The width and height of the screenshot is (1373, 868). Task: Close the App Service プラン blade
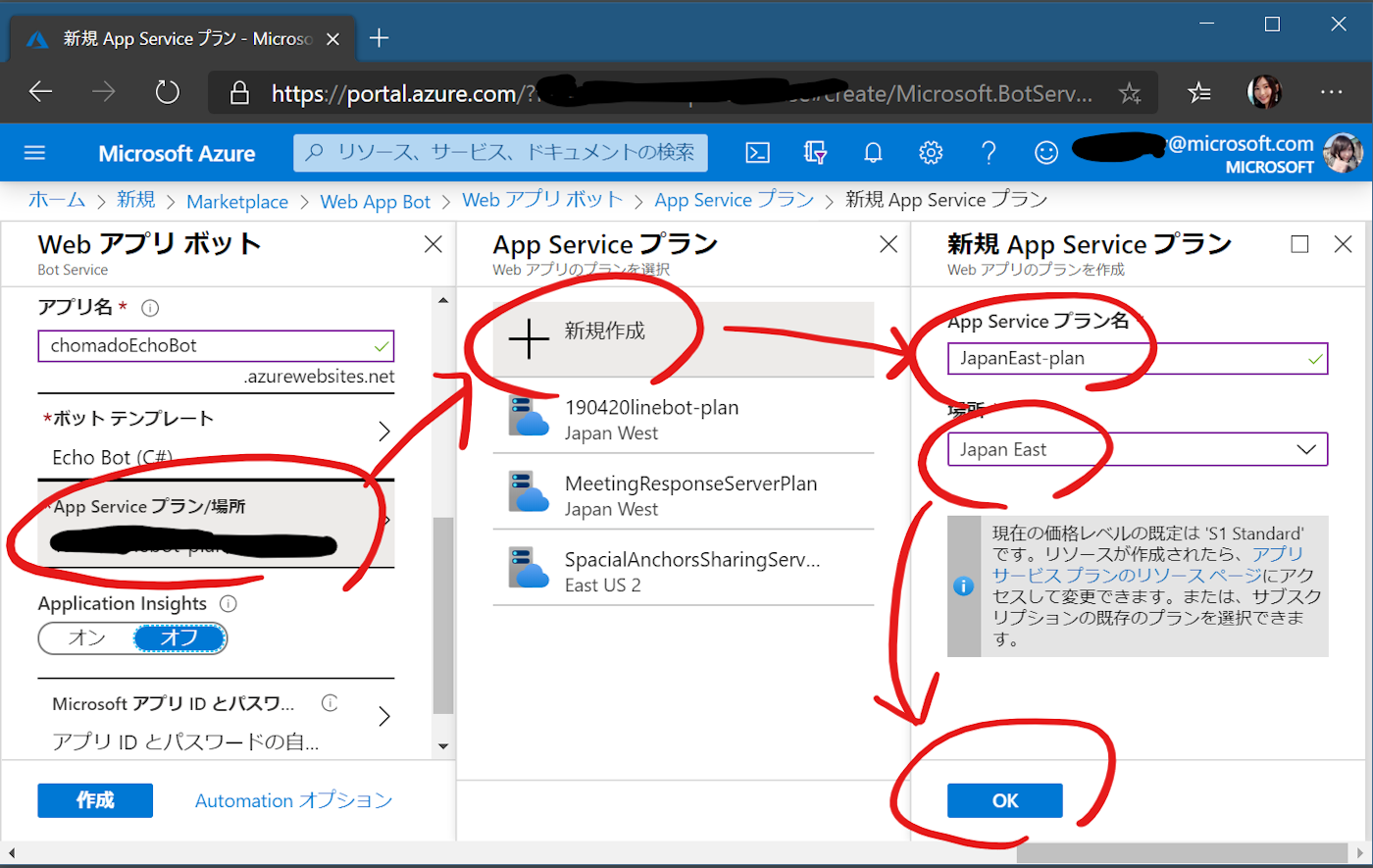click(x=889, y=244)
